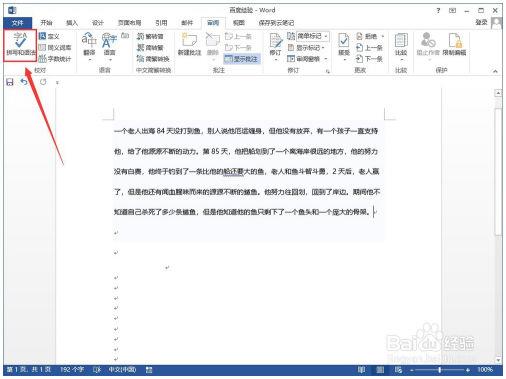Open the Restrict Editing pane
Screen dimensions: 506x379
pos(454,45)
